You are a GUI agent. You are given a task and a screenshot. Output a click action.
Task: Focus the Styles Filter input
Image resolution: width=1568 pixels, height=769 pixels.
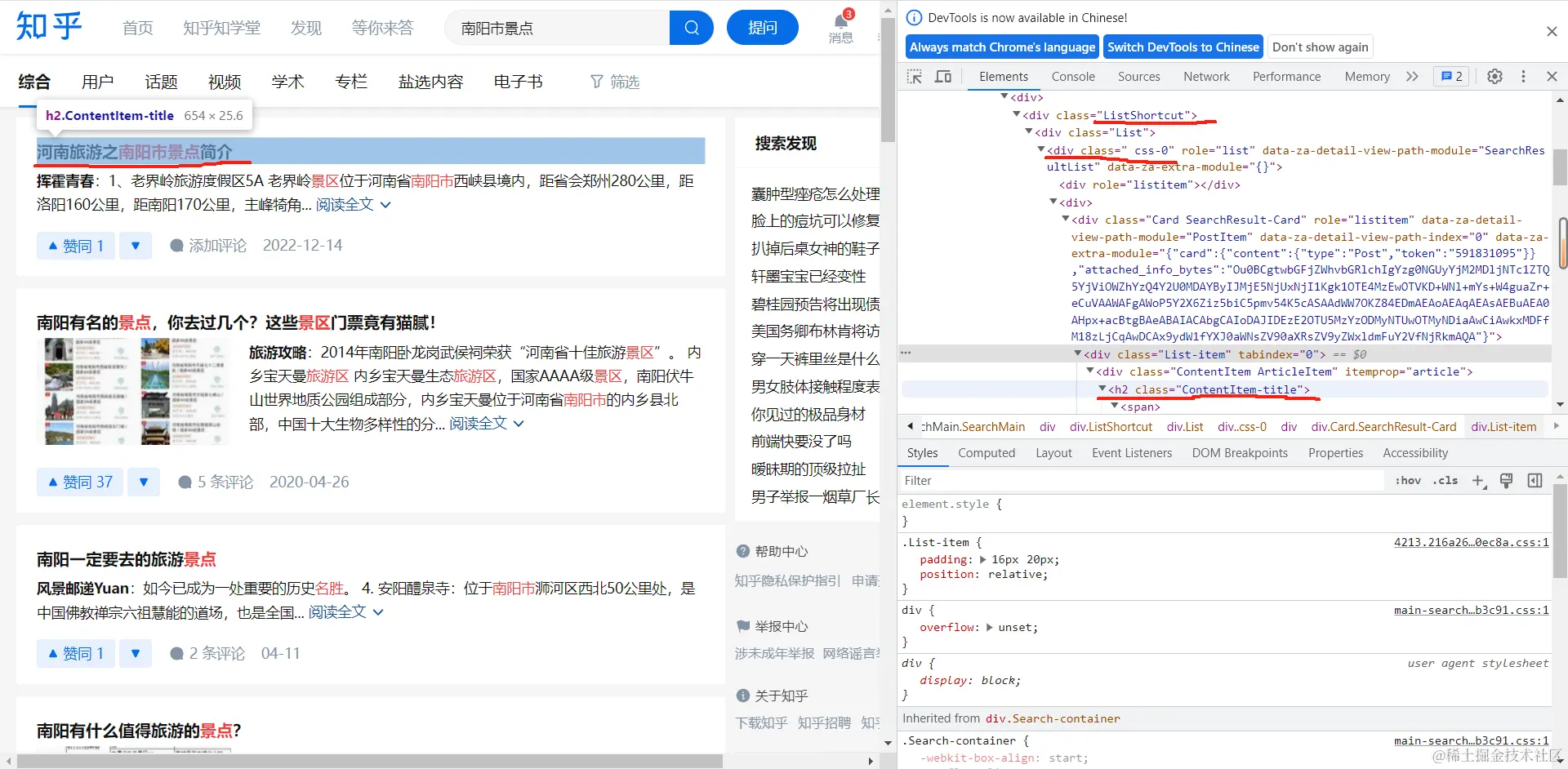coord(1142,481)
